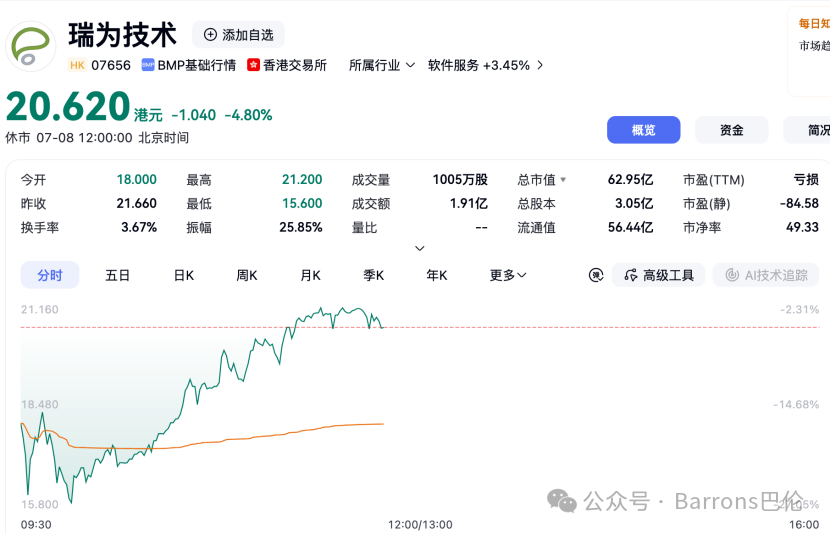The height and width of the screenshot is (534, 830).
Task: Open 高级工具 advanced tools
Action: (x=658, y=275)
